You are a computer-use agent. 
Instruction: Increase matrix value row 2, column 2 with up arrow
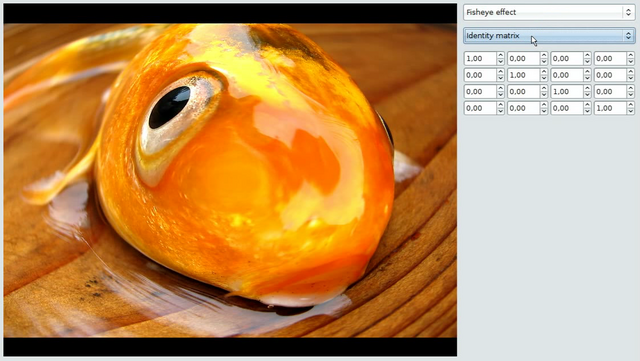pyautogui.click(x=544, y=71)
